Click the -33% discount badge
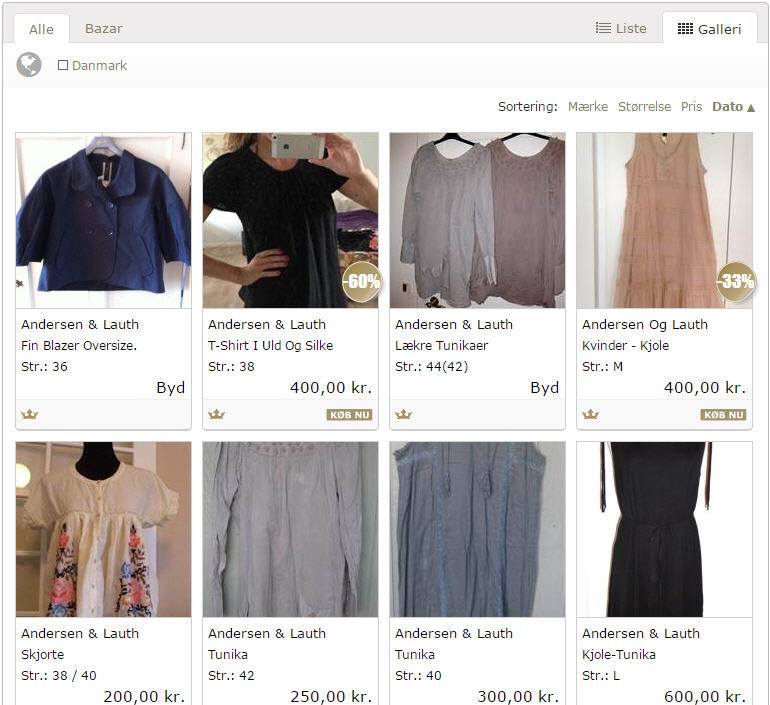The height and width of the screenshot is (705, 770). click(736, 281)
